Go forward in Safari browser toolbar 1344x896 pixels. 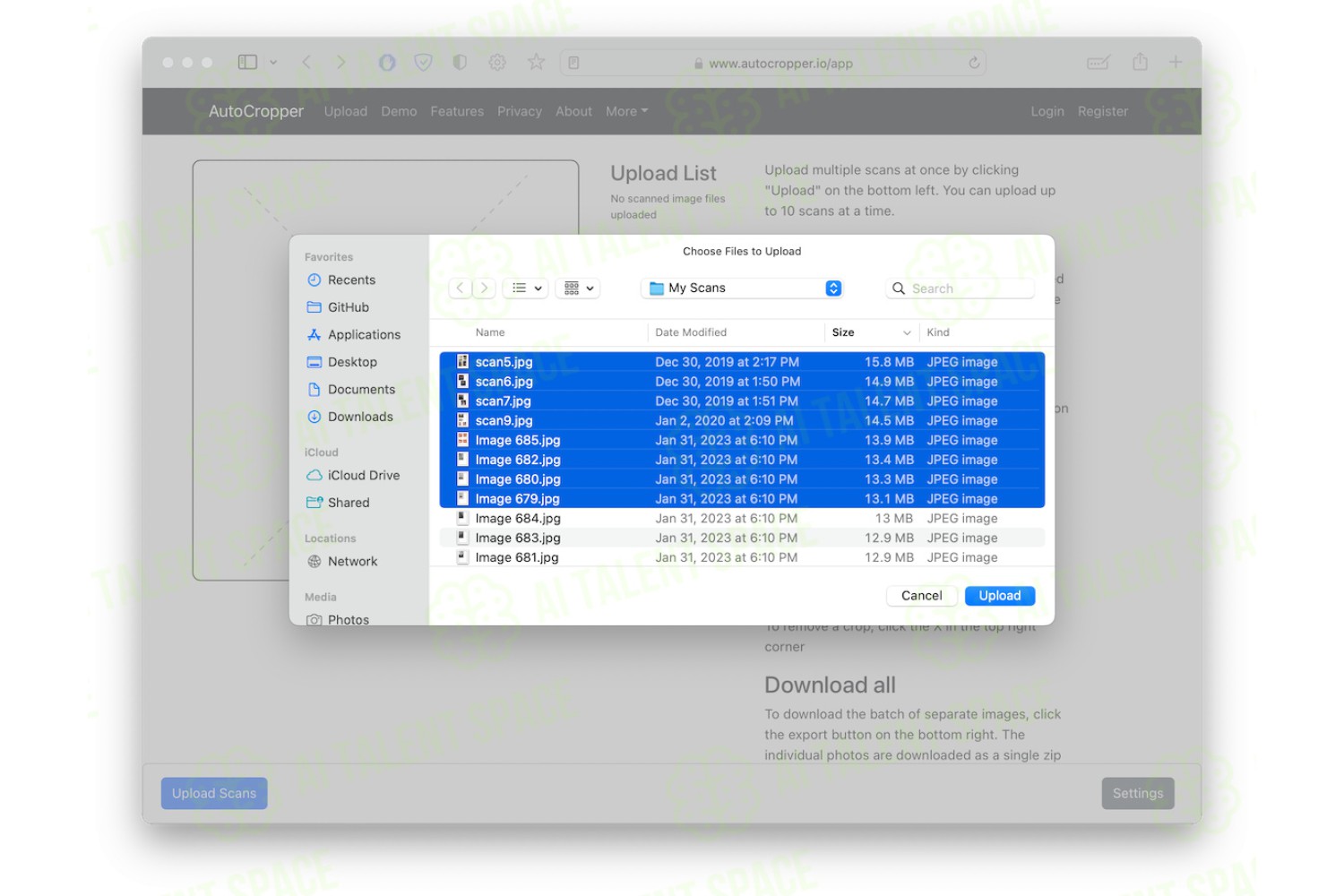tap(340, 62)
